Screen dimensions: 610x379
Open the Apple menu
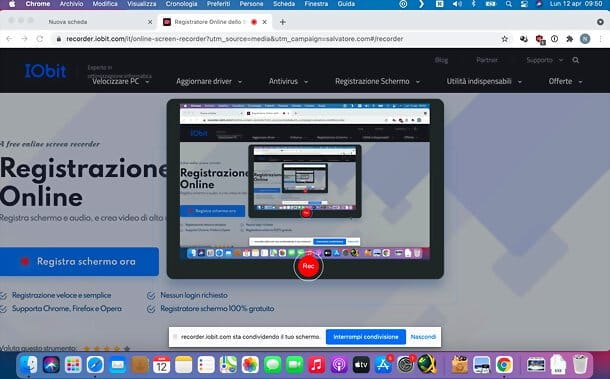point(12,4)
